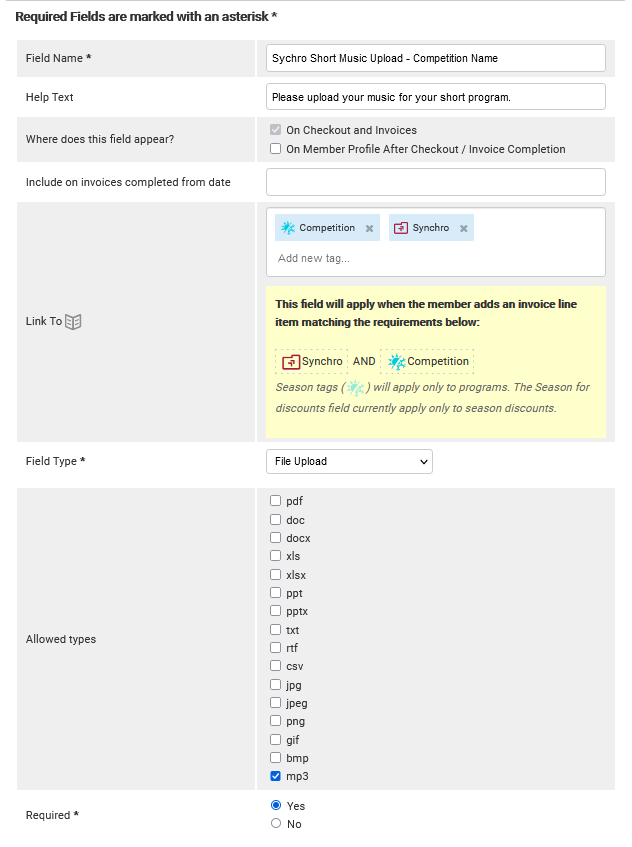The image size is (632, 847).
Task: Click the Add new tag input
Action: click(x=400, y=258)
